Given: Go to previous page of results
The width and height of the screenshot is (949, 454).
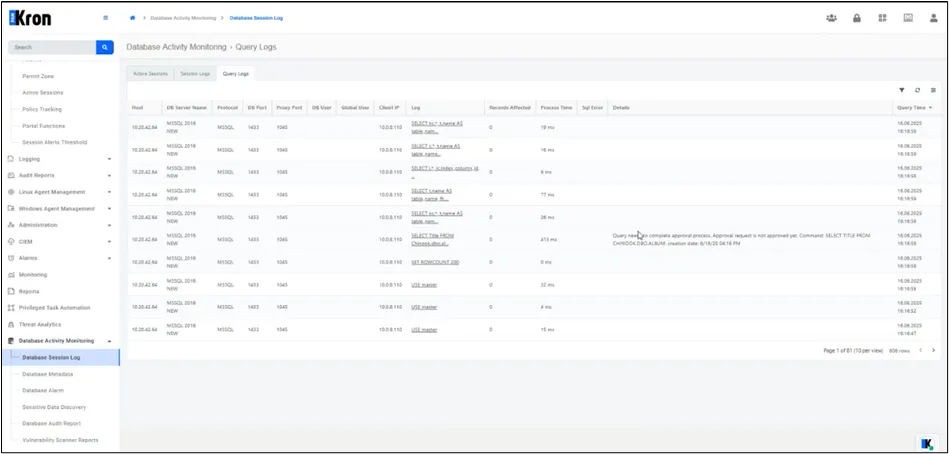Looking at the screenshot, I should 921,350.
